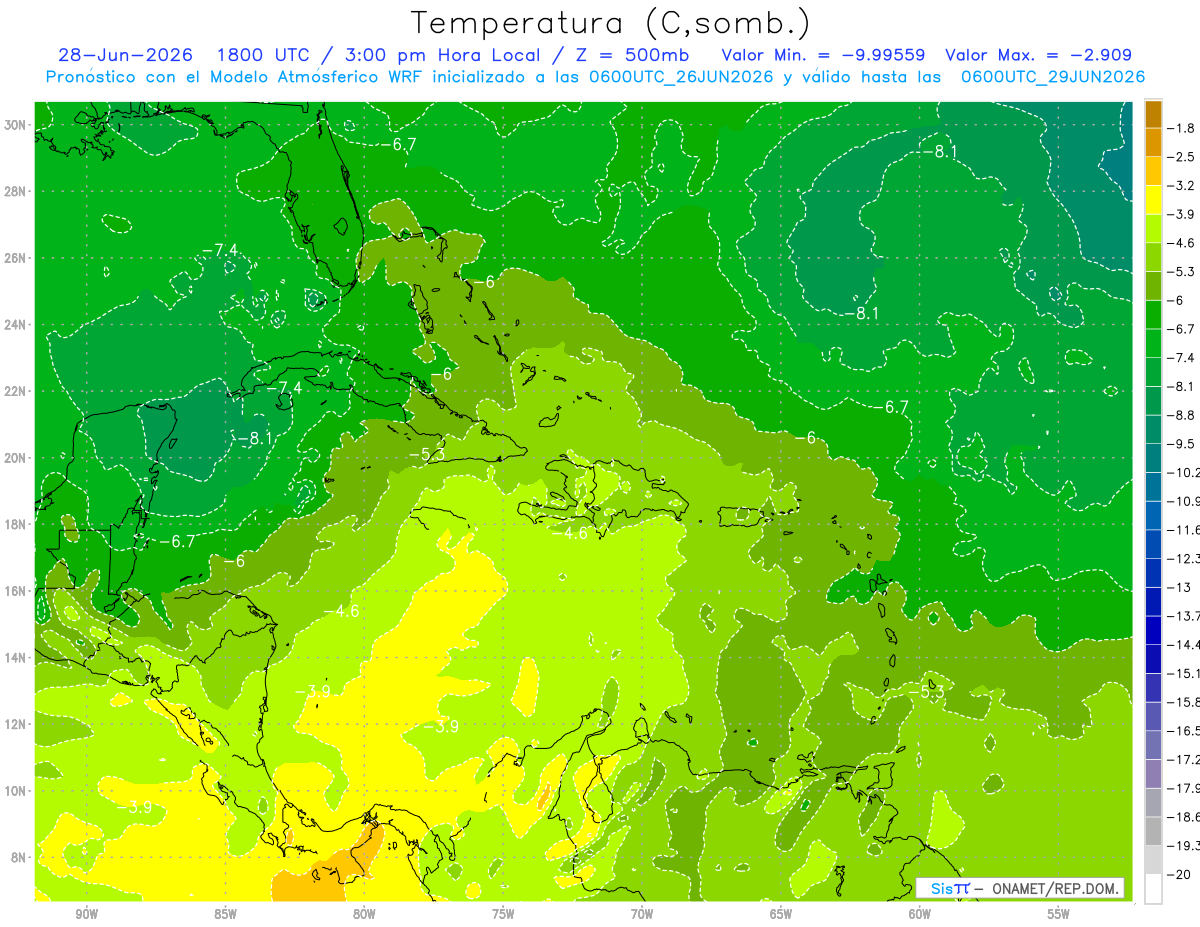Click the 'SisTT – ONAMET/REP.DOM.' credit label
This screenshot has width=1200, height=927.
pyautogui.click(x=1020, y=888)
